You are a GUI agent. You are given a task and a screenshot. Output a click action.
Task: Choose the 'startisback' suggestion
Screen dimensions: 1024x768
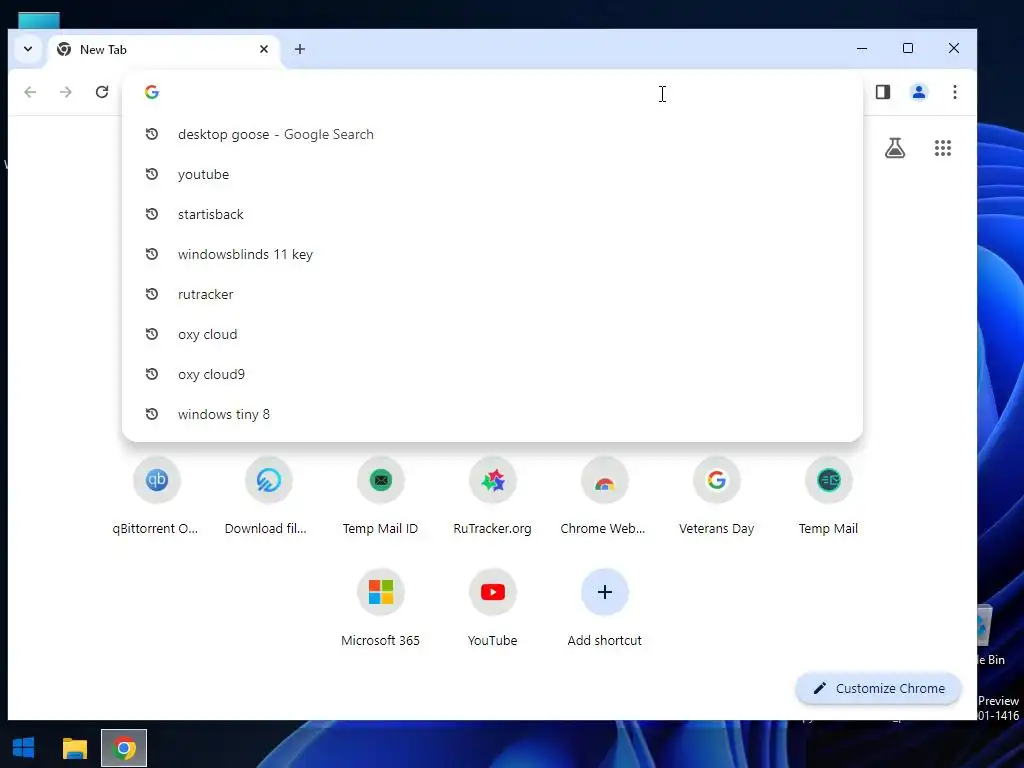(x=492, y=214)
